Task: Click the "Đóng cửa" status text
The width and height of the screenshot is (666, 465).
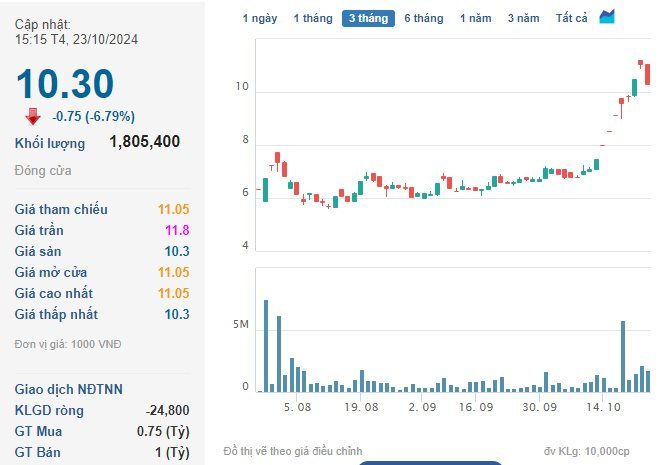Action: (43, 171)
